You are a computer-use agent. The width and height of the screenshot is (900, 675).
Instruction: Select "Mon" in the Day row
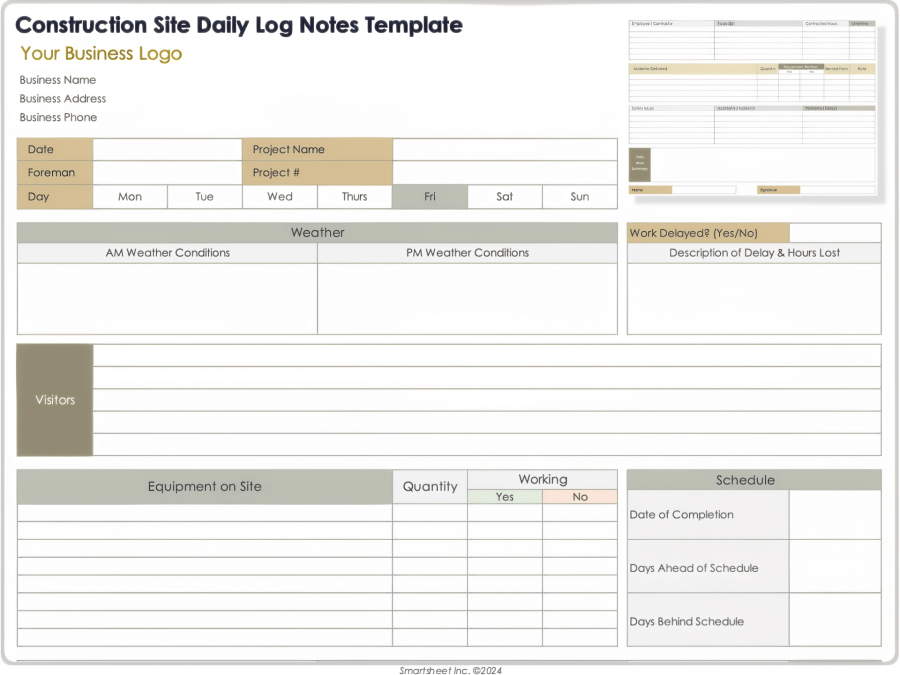pyautogui.click(x=129, y=197)
